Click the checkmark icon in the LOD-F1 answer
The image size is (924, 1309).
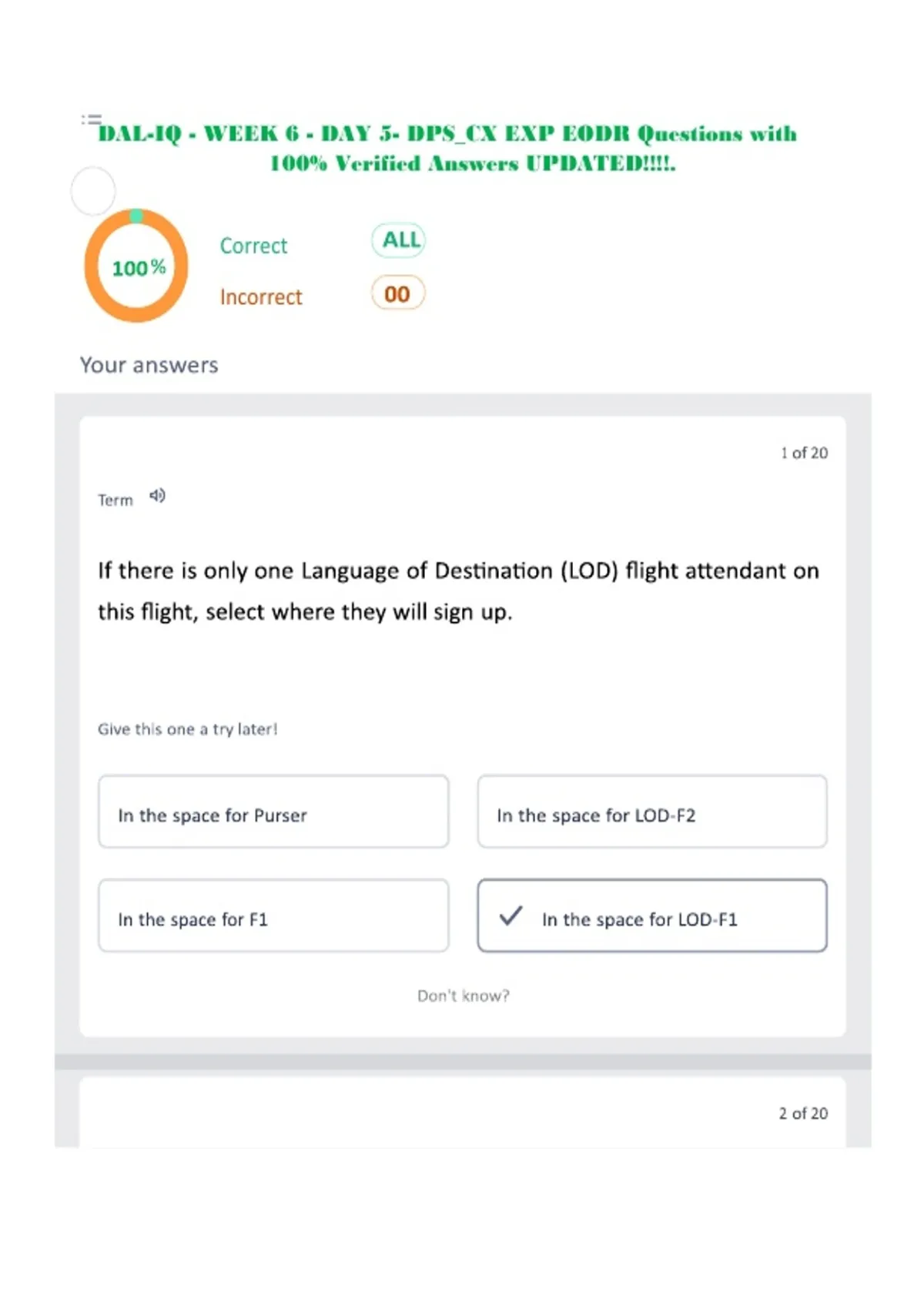511,916
